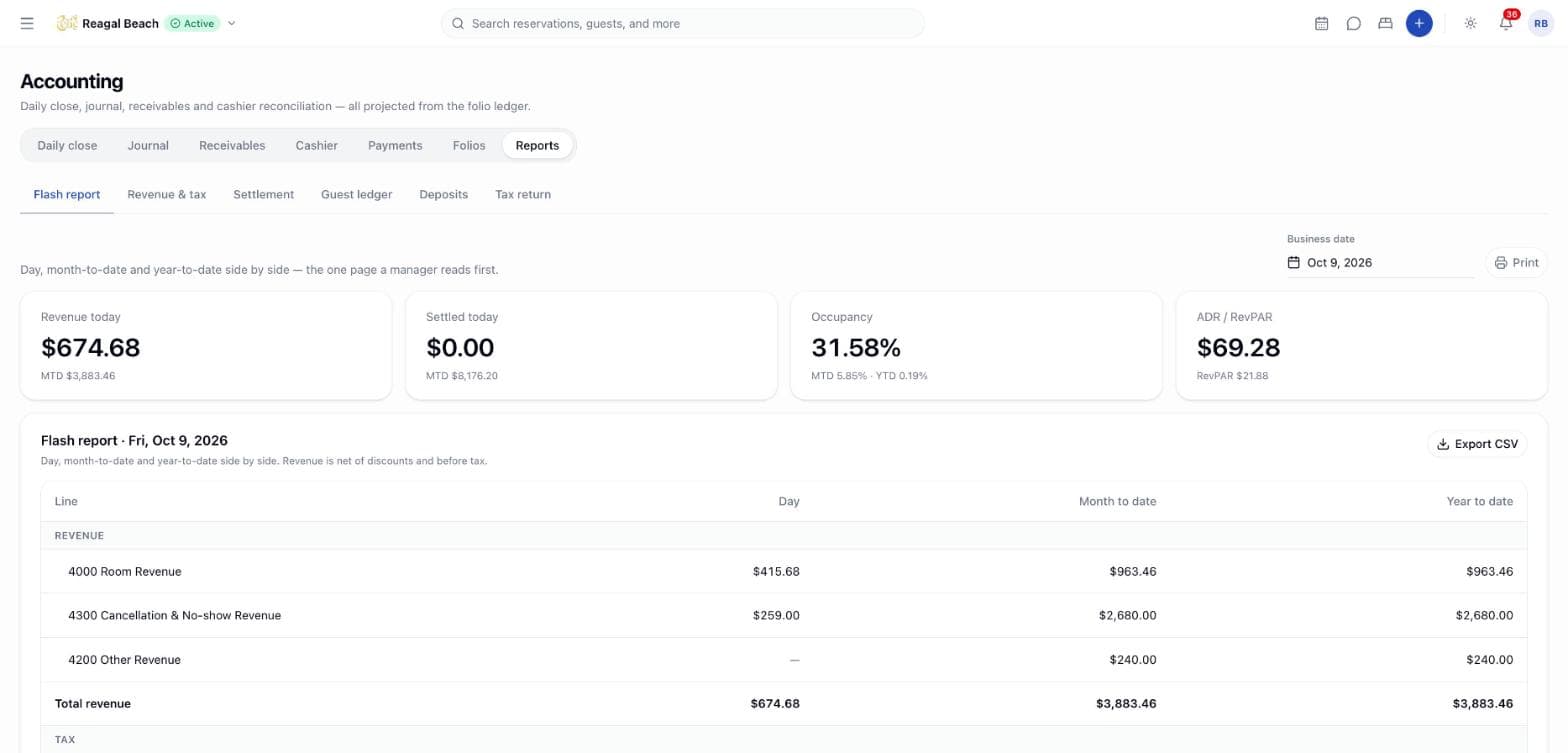The image size is (1568, 753).
Task: Open the Settlement sub-tab
Action: 264,194
